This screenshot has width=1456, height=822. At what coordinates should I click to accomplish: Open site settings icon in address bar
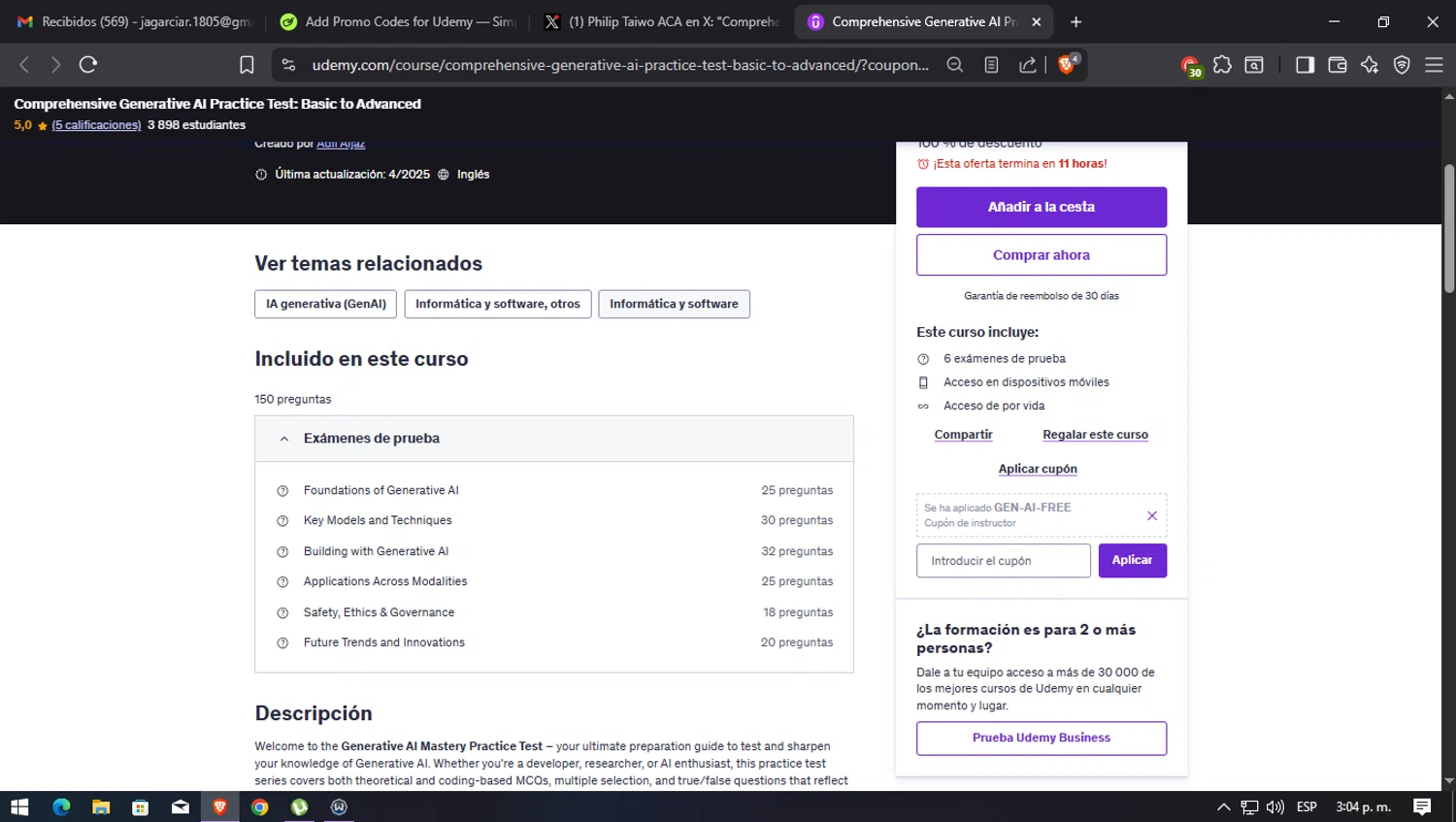pyautogui.click(x=288, y=65)
